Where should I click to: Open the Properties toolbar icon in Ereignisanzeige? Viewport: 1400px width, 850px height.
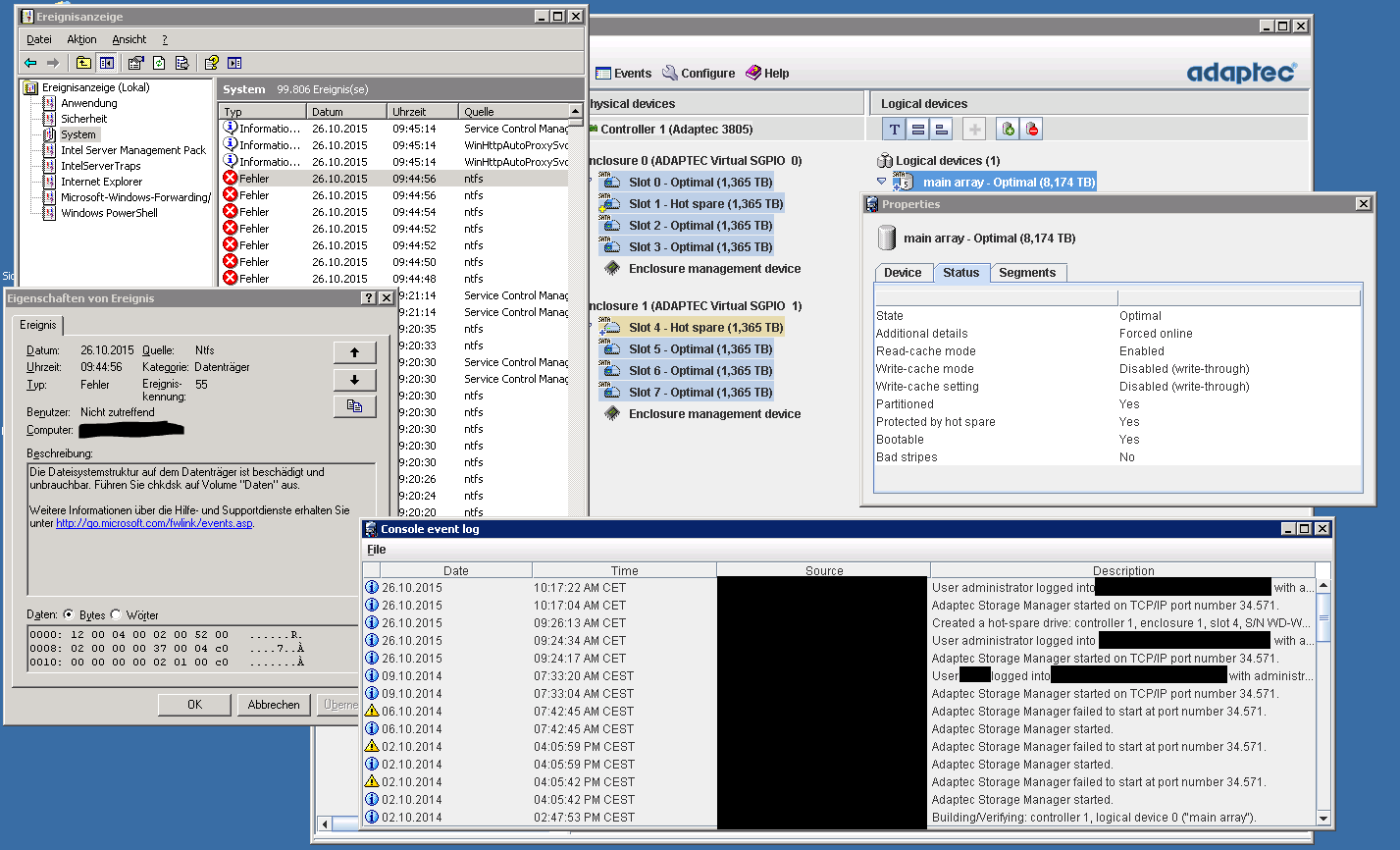135,63
